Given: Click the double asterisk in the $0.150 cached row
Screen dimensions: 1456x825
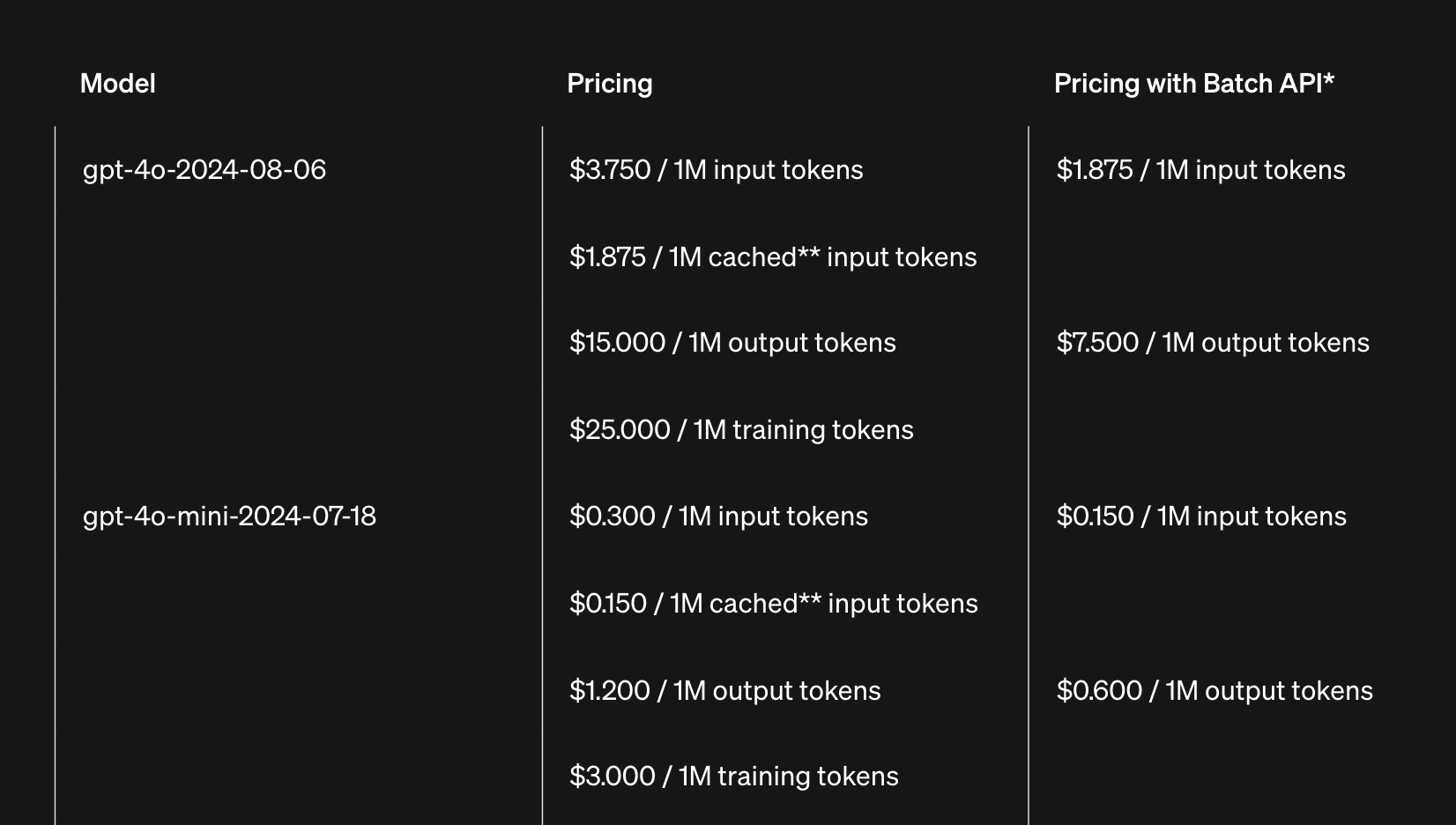Looking at the screenshot, I should coord(810,599).
